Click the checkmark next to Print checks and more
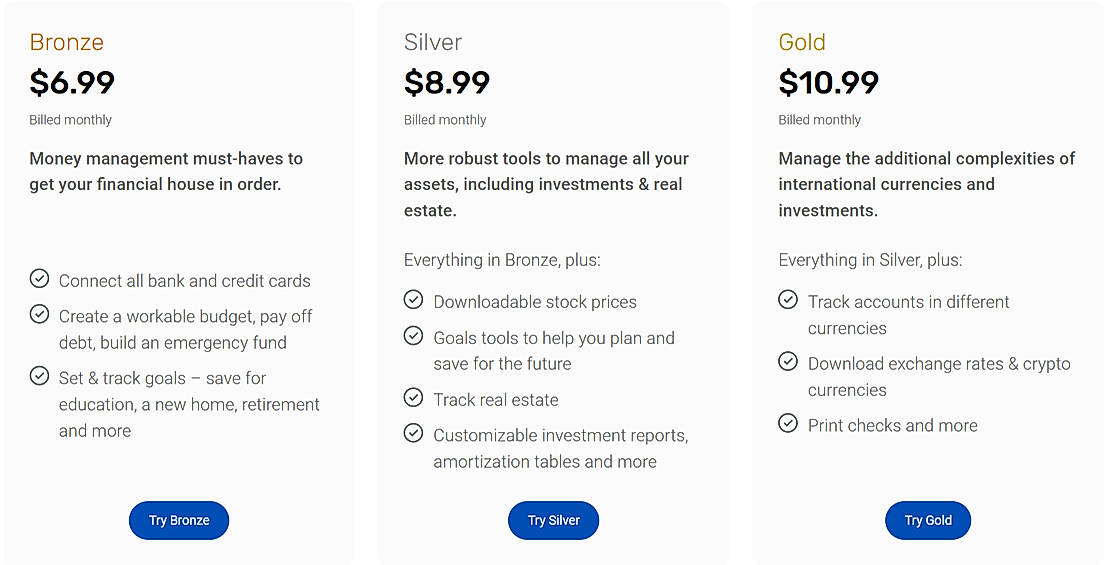 tap(788, 424)
